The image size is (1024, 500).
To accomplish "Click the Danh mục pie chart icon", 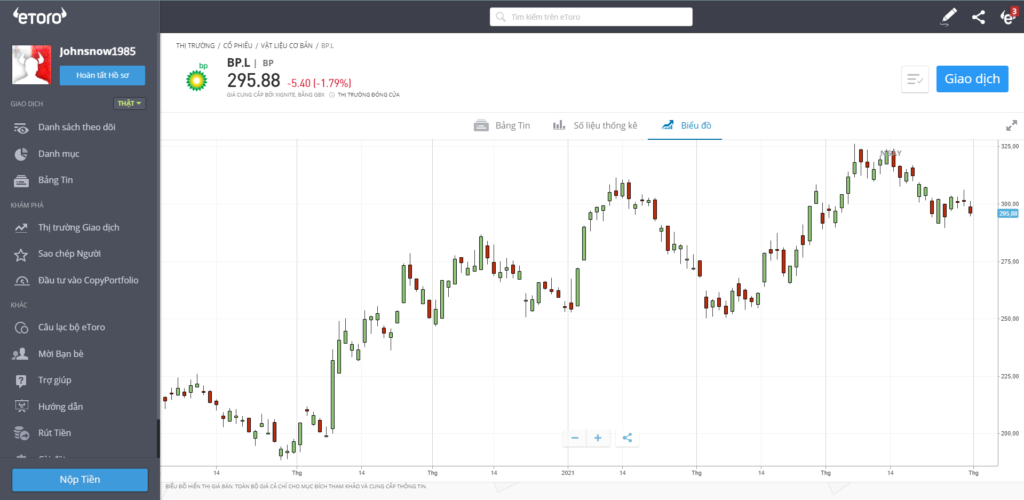I will click(x=21, y=154).
